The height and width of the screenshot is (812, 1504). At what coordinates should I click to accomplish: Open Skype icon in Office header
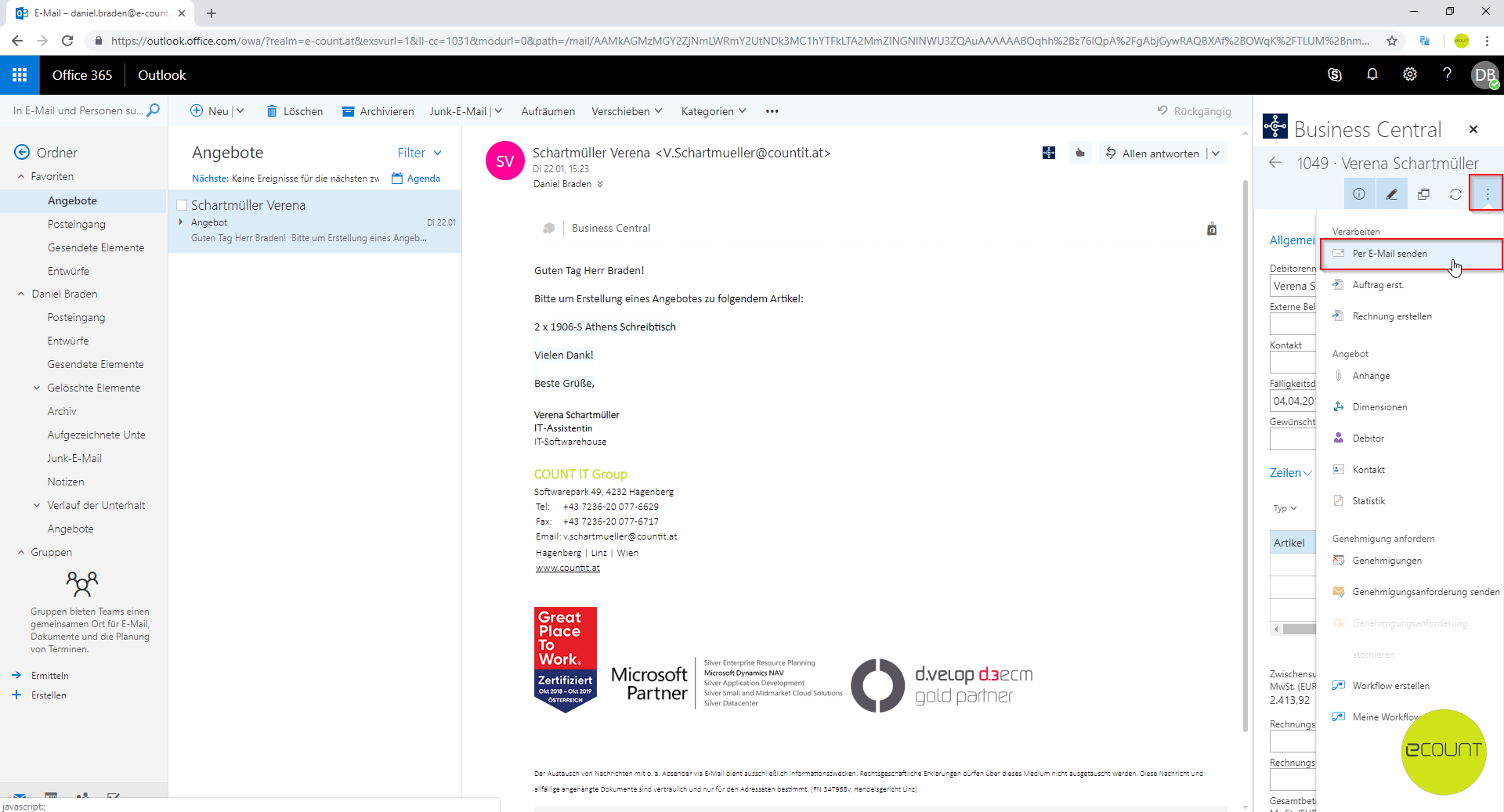click(1335, 75)
